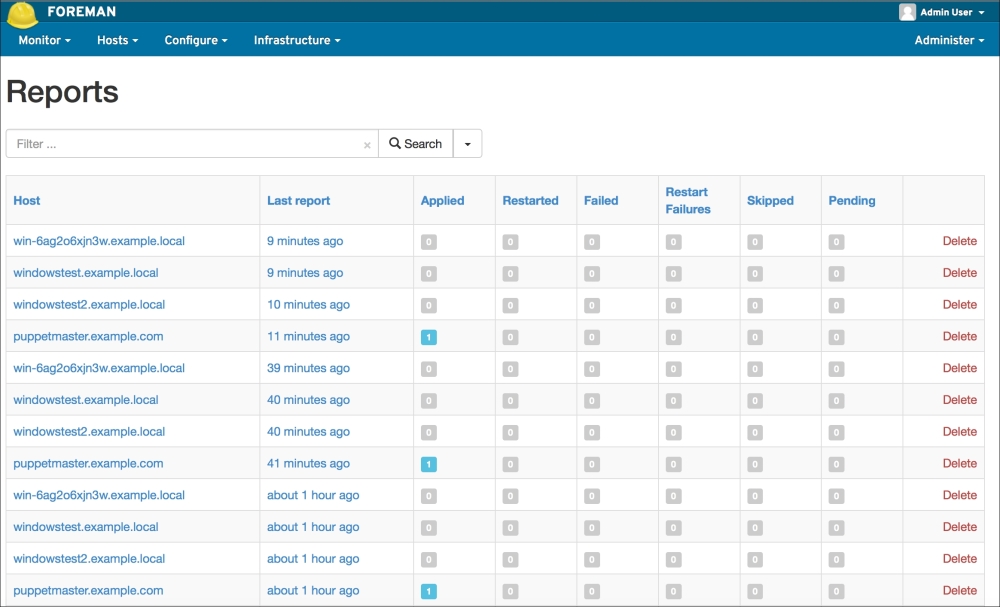Open the Monitor menu

44,40
